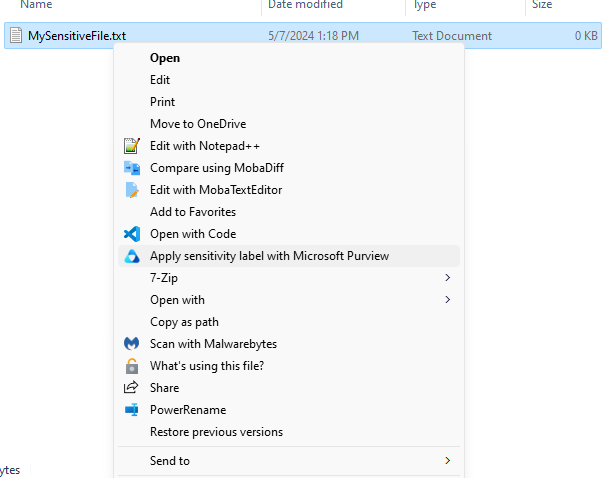Expand the Send to submenu arrow

pos(447,461)
